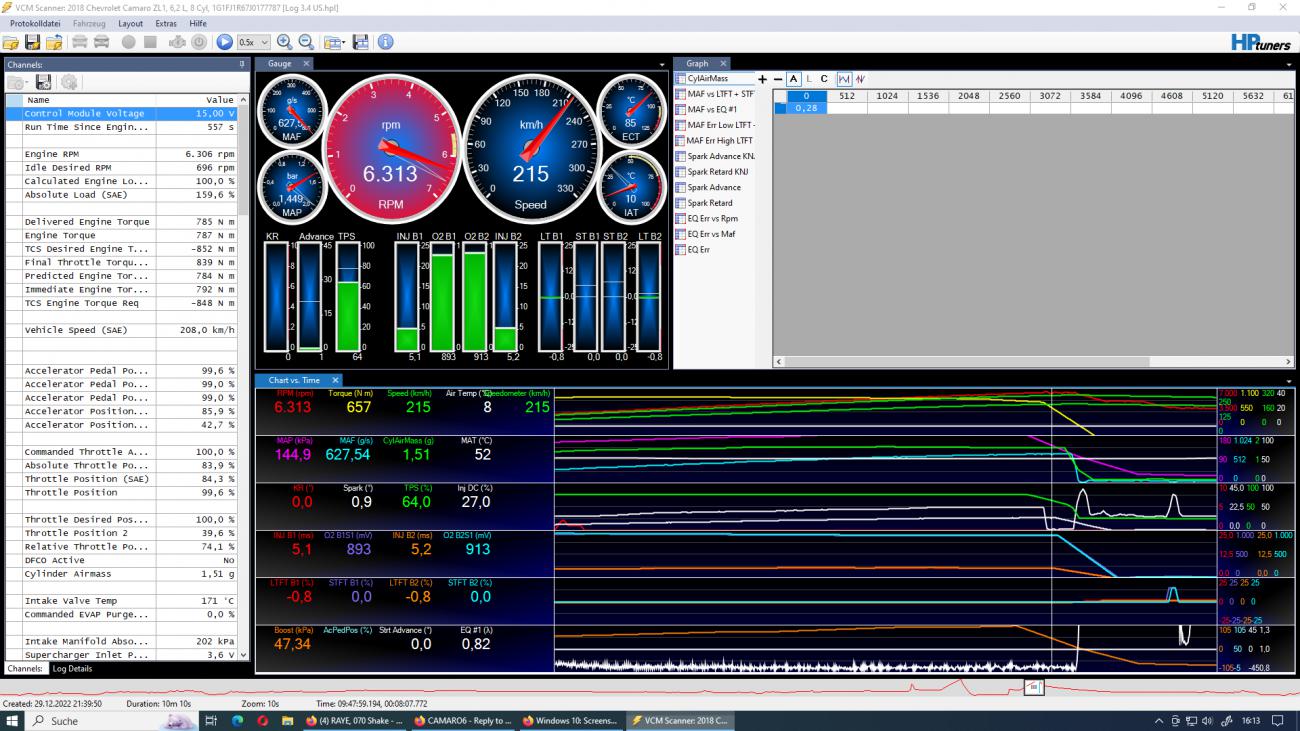Image resolution: width=1300 pixels, height=731 pixels.
Task: Toggle the 'A' mode button in Graph toolbar
Action: (x=793, y=79)
